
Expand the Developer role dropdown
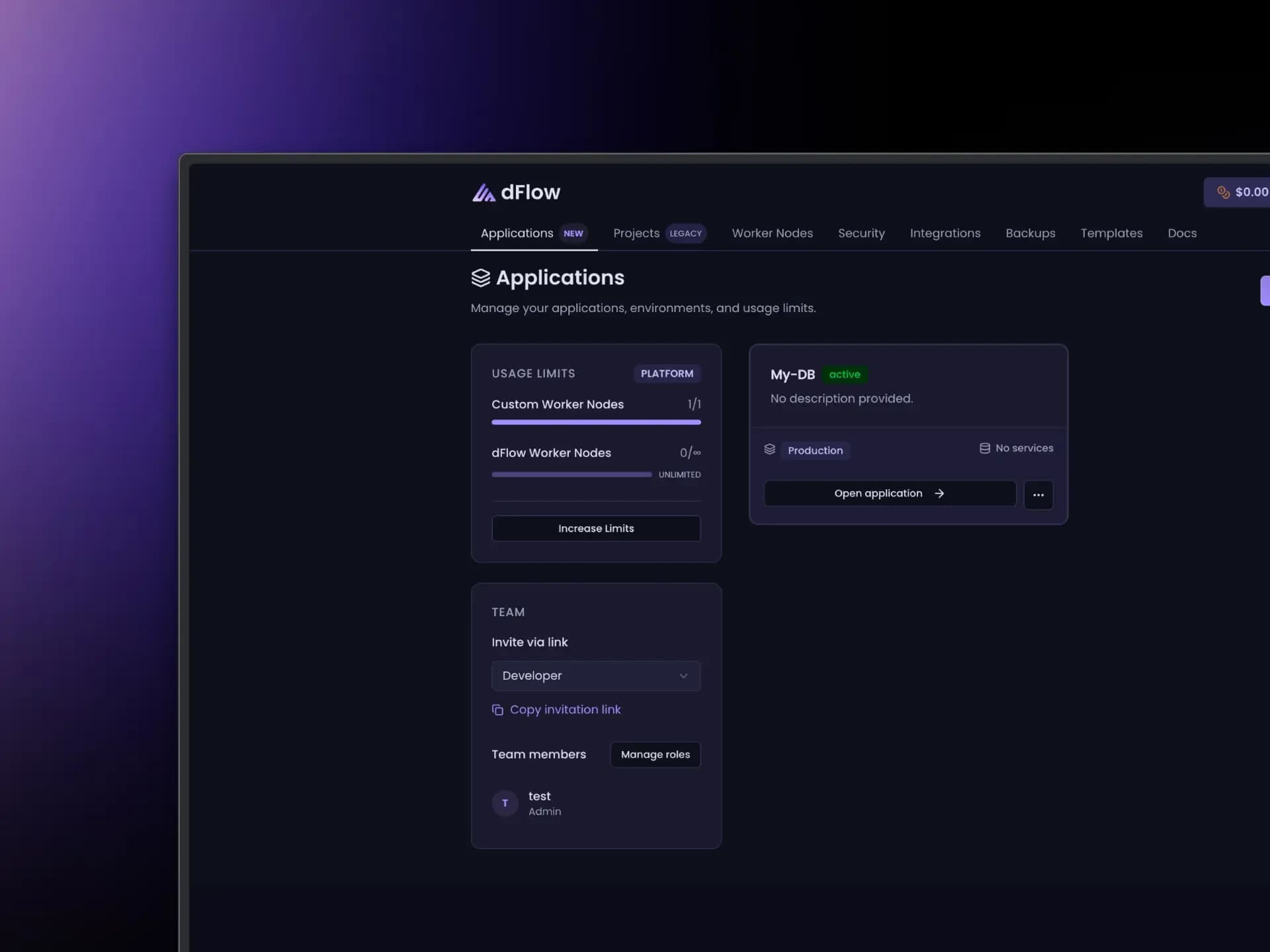point(595,676)
